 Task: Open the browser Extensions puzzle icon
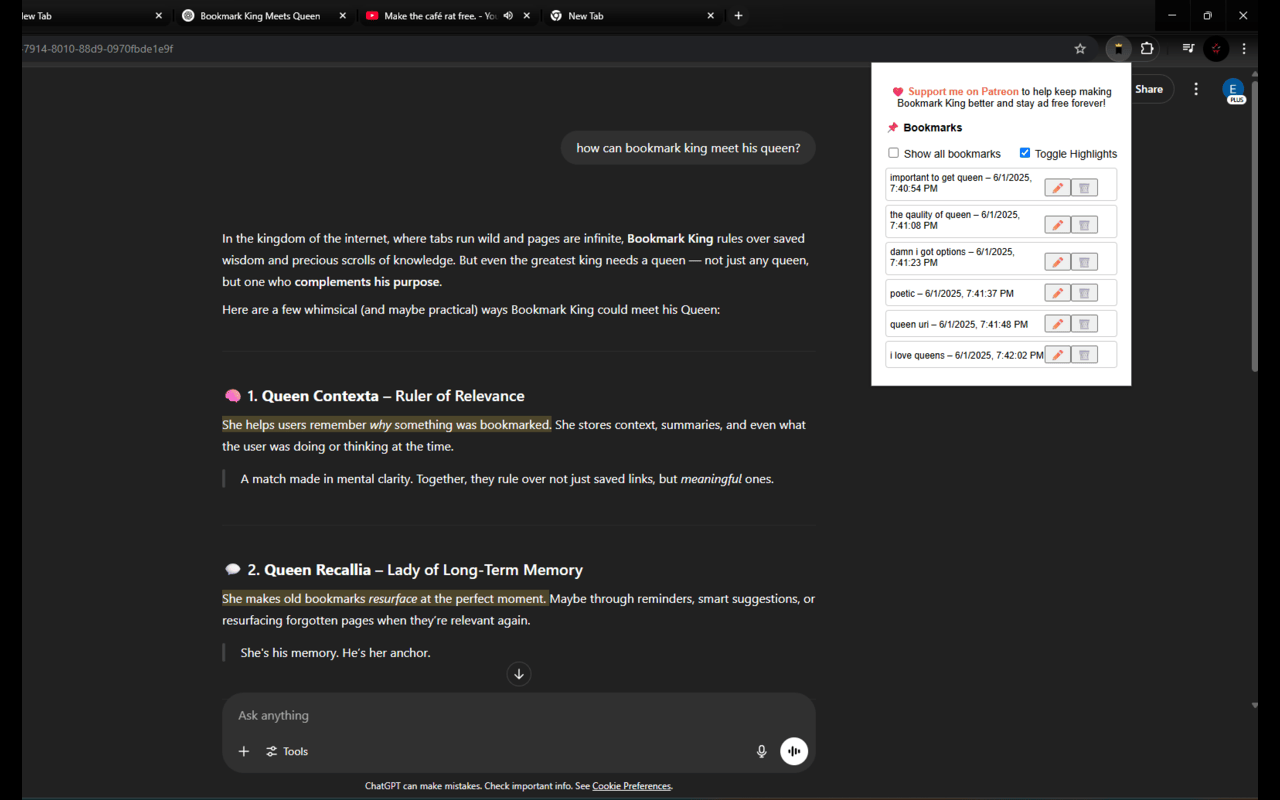pyautogui.click(x=1147, y=48)
